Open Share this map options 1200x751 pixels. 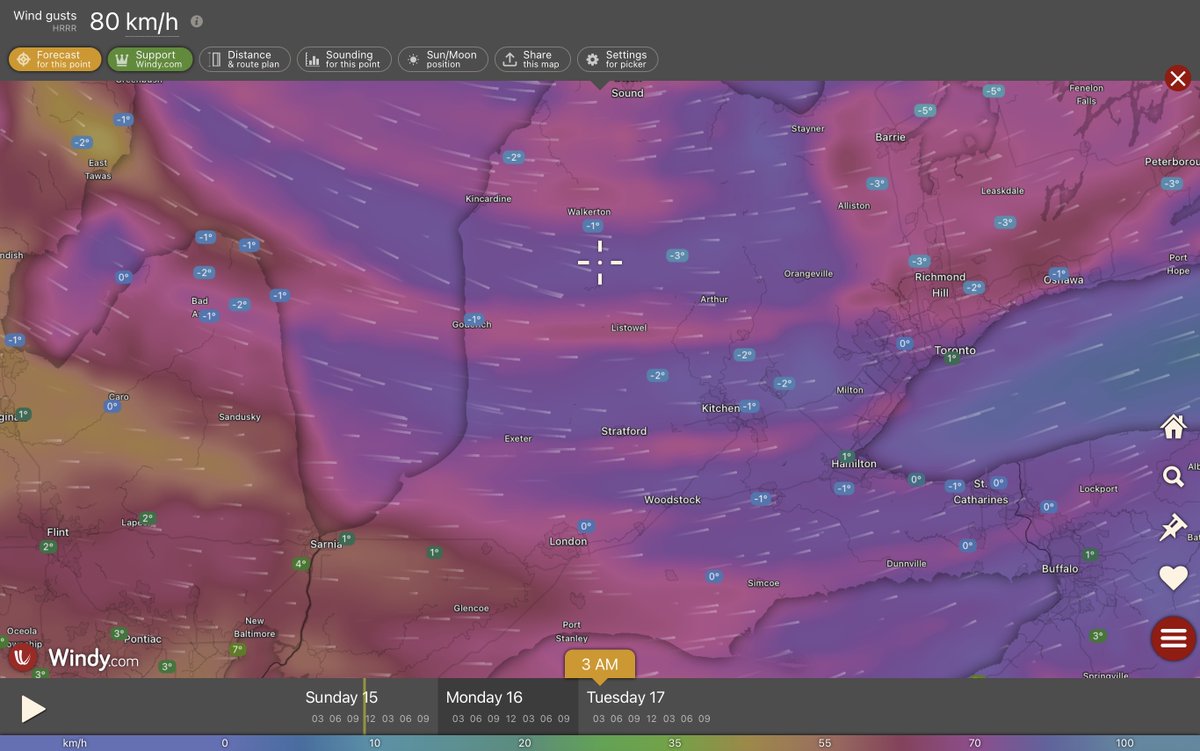[x=532, y=58]
